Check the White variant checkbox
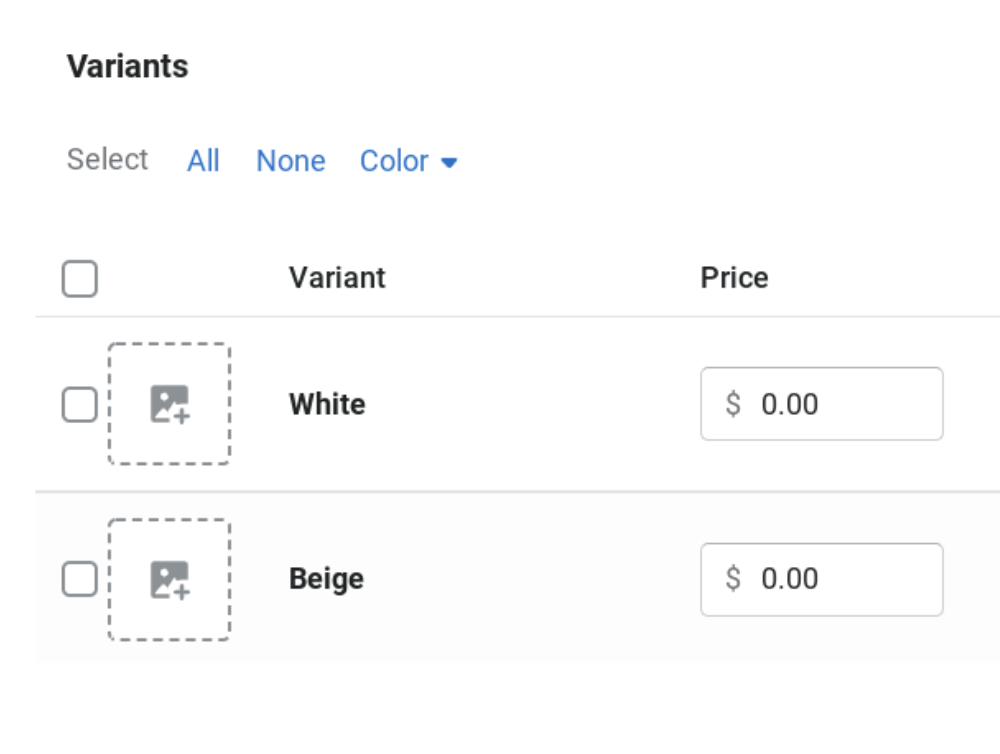 (80, 404)
